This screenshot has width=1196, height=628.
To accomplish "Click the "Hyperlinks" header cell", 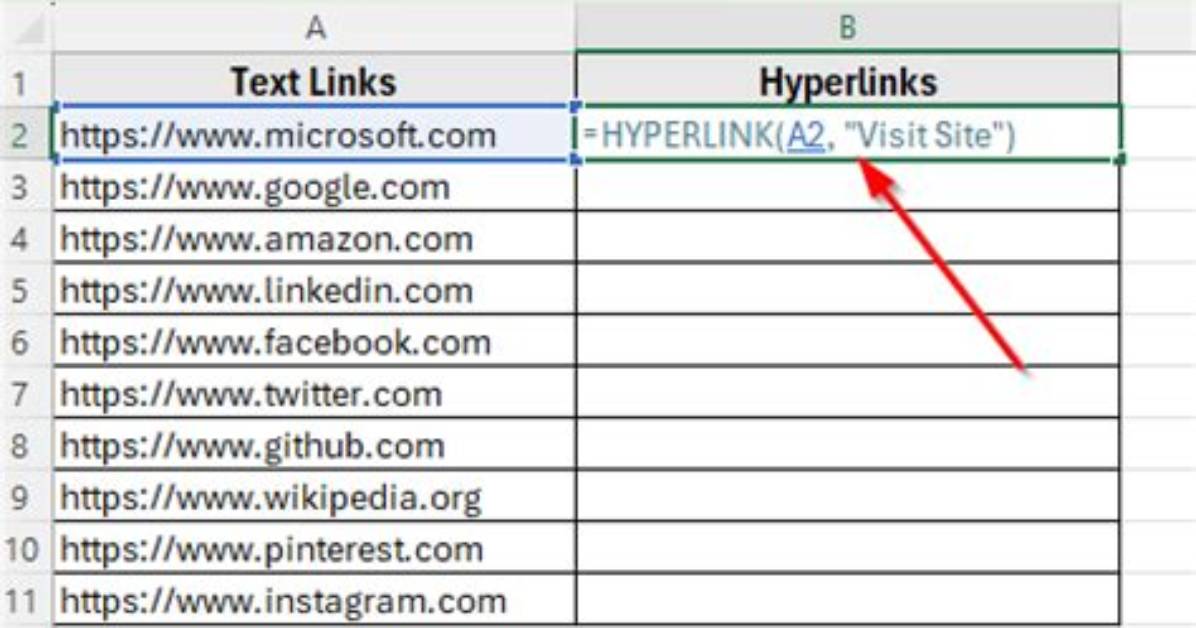I will pos(847,82).
